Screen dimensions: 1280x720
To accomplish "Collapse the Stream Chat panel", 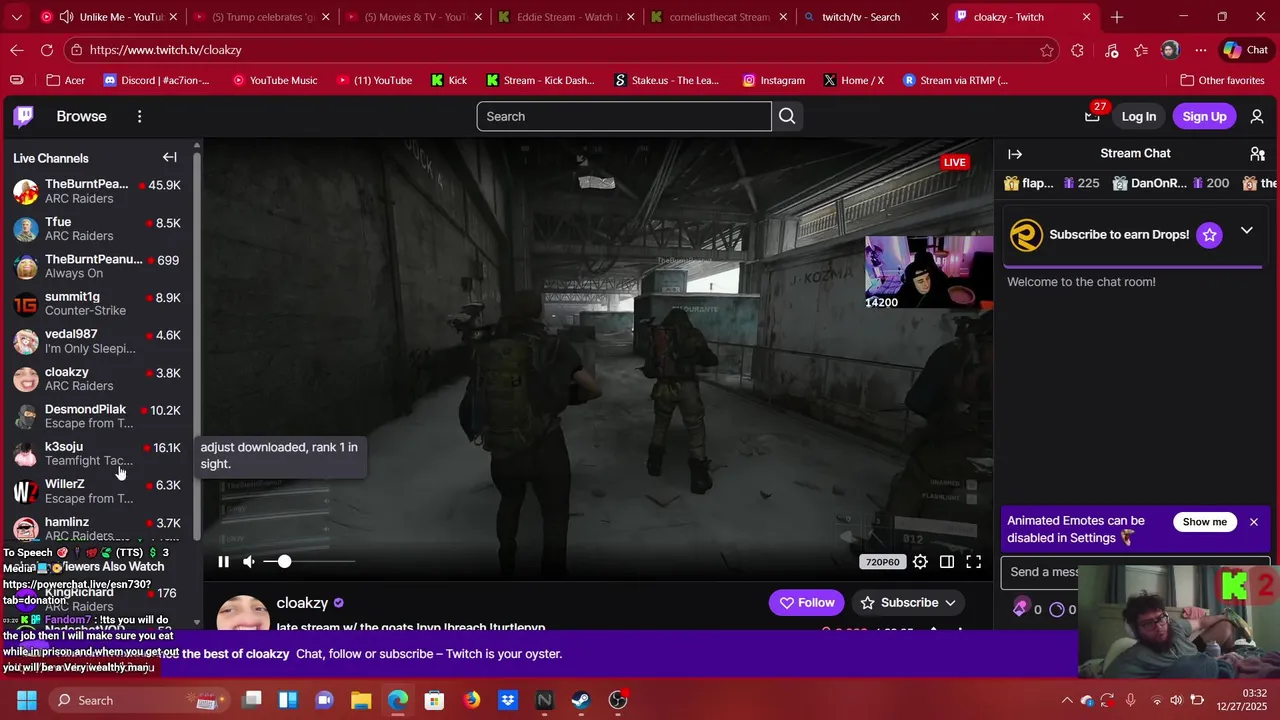I will tap(1015, 154).
